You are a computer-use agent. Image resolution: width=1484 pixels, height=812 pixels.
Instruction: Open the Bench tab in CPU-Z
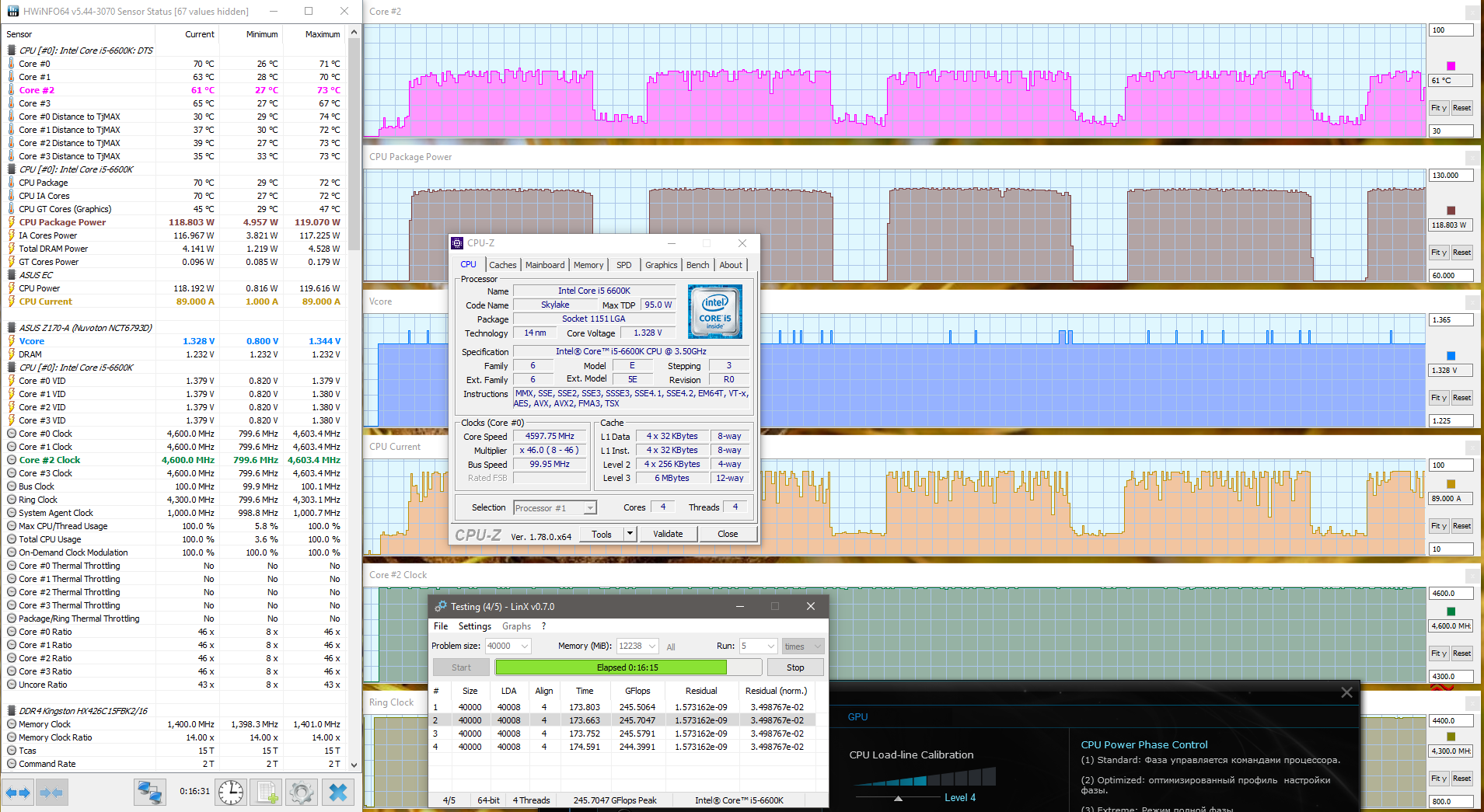pos(698,265)
